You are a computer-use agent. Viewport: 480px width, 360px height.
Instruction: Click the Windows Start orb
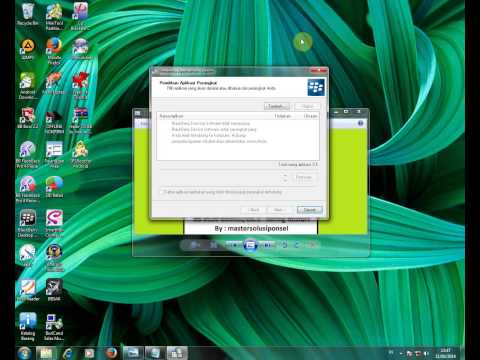pyautogui.click(x=25, y=353)
